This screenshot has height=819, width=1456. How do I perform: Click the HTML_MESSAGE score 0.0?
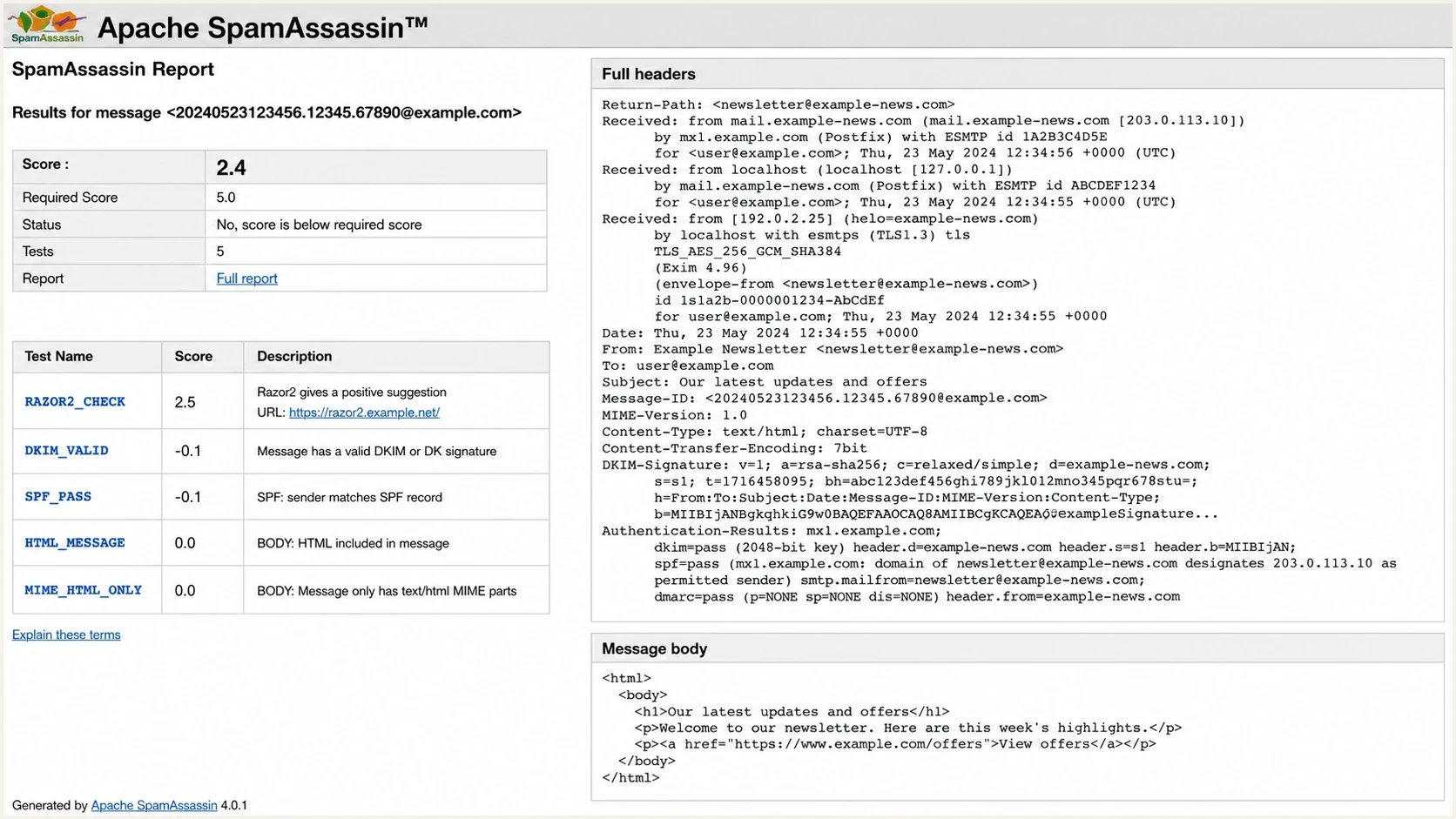pyautogui.click(x=185, y=543)
